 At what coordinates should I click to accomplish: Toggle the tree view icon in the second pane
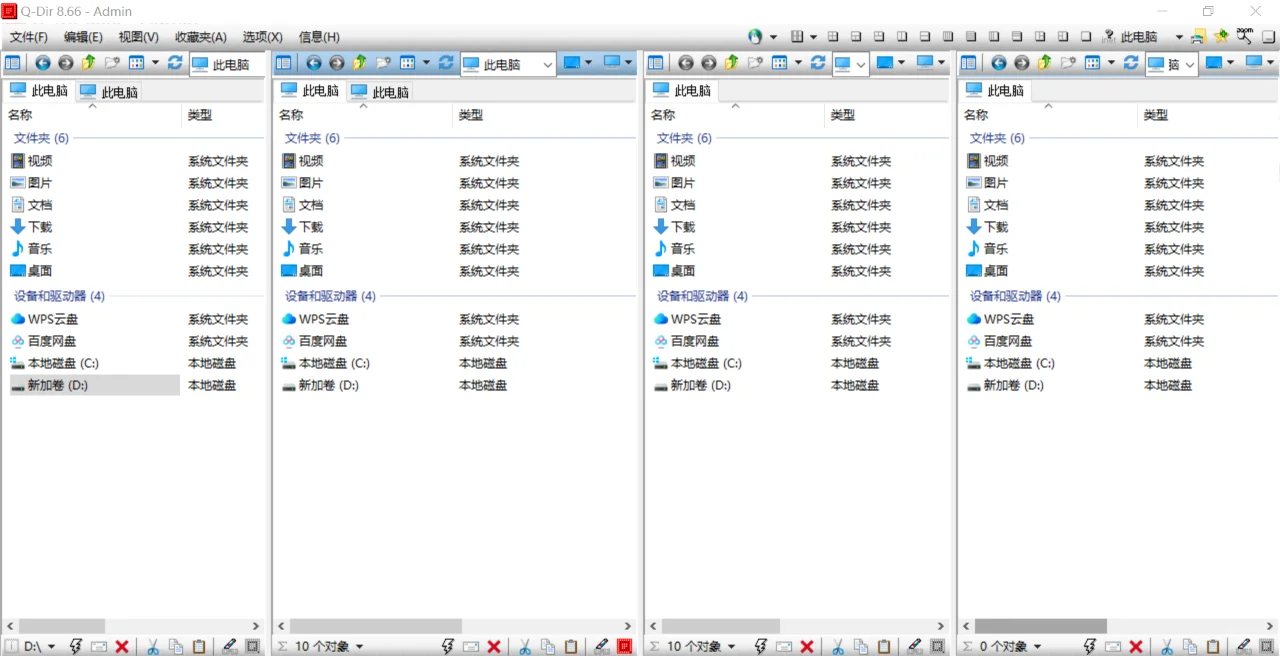click(x=284, y=63)
